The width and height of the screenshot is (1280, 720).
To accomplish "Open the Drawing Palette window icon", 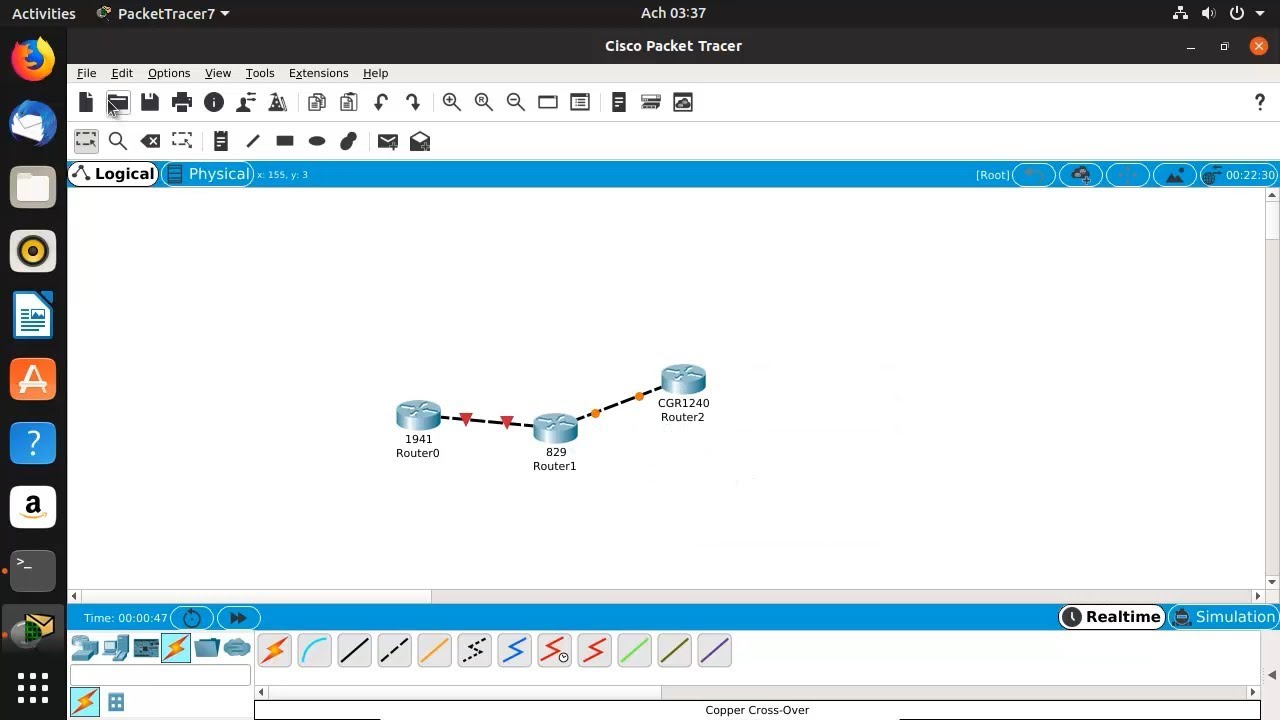I will pos(548,102).
